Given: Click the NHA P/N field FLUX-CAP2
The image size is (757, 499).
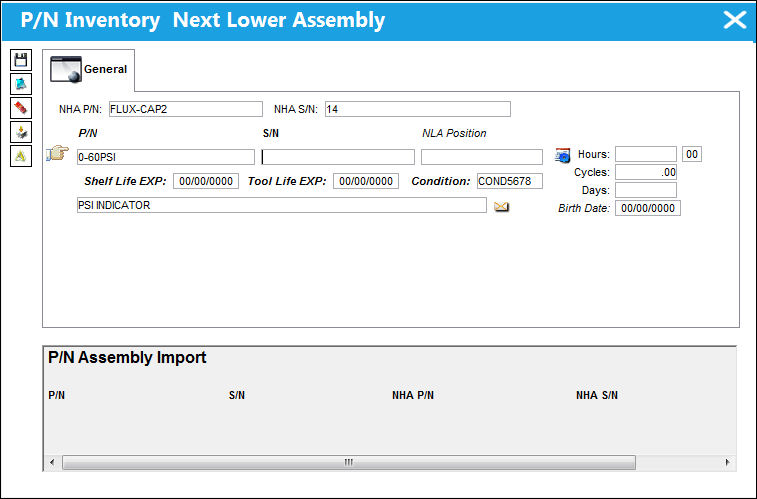Looking at the screenshot, I should pos(186,109).
